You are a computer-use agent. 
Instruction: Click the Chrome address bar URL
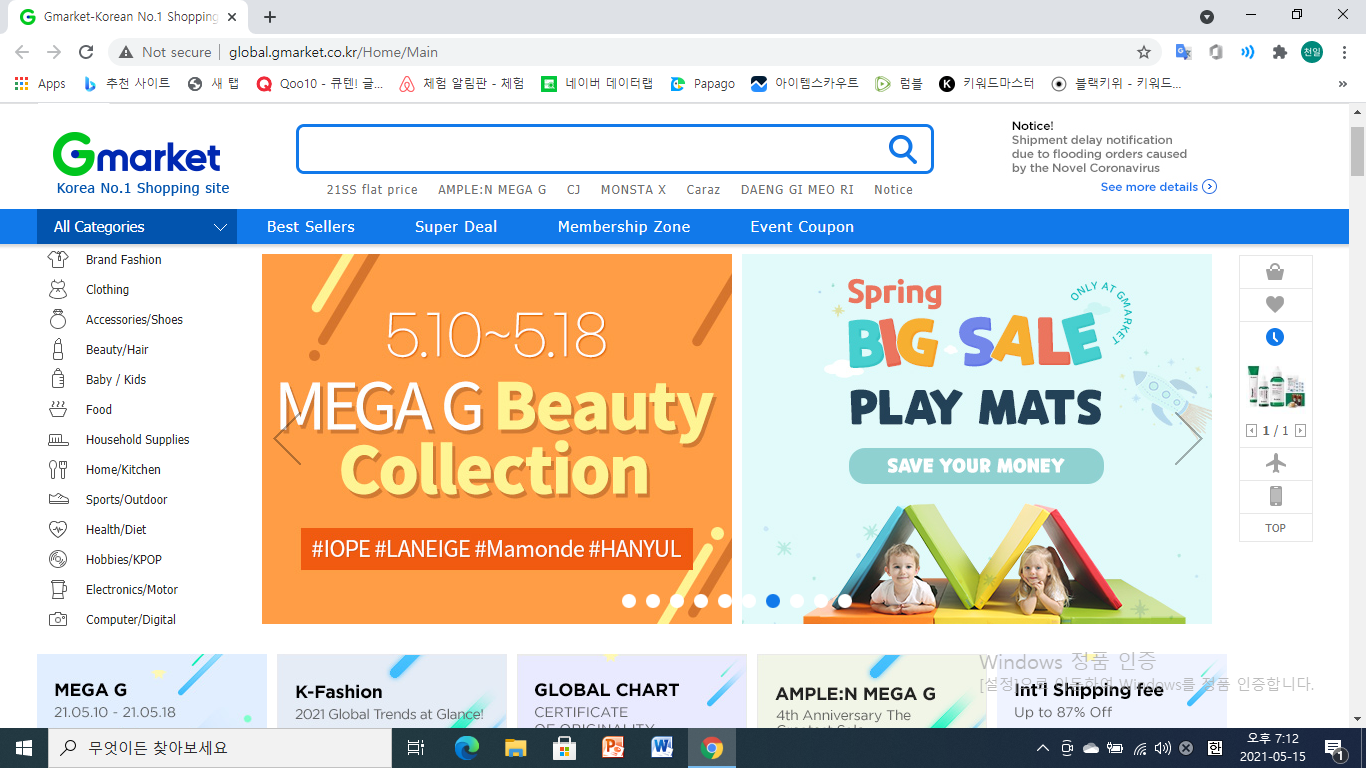tap(333, 52)
